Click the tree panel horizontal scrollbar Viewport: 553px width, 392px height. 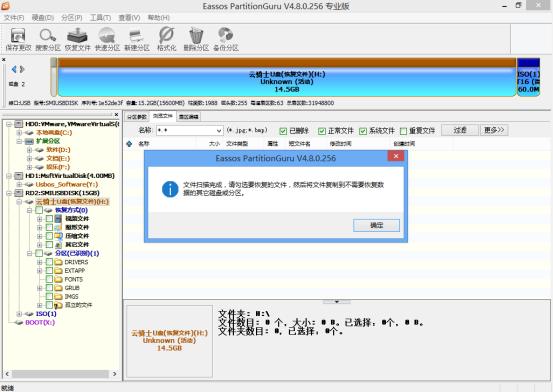pos(60,374)
